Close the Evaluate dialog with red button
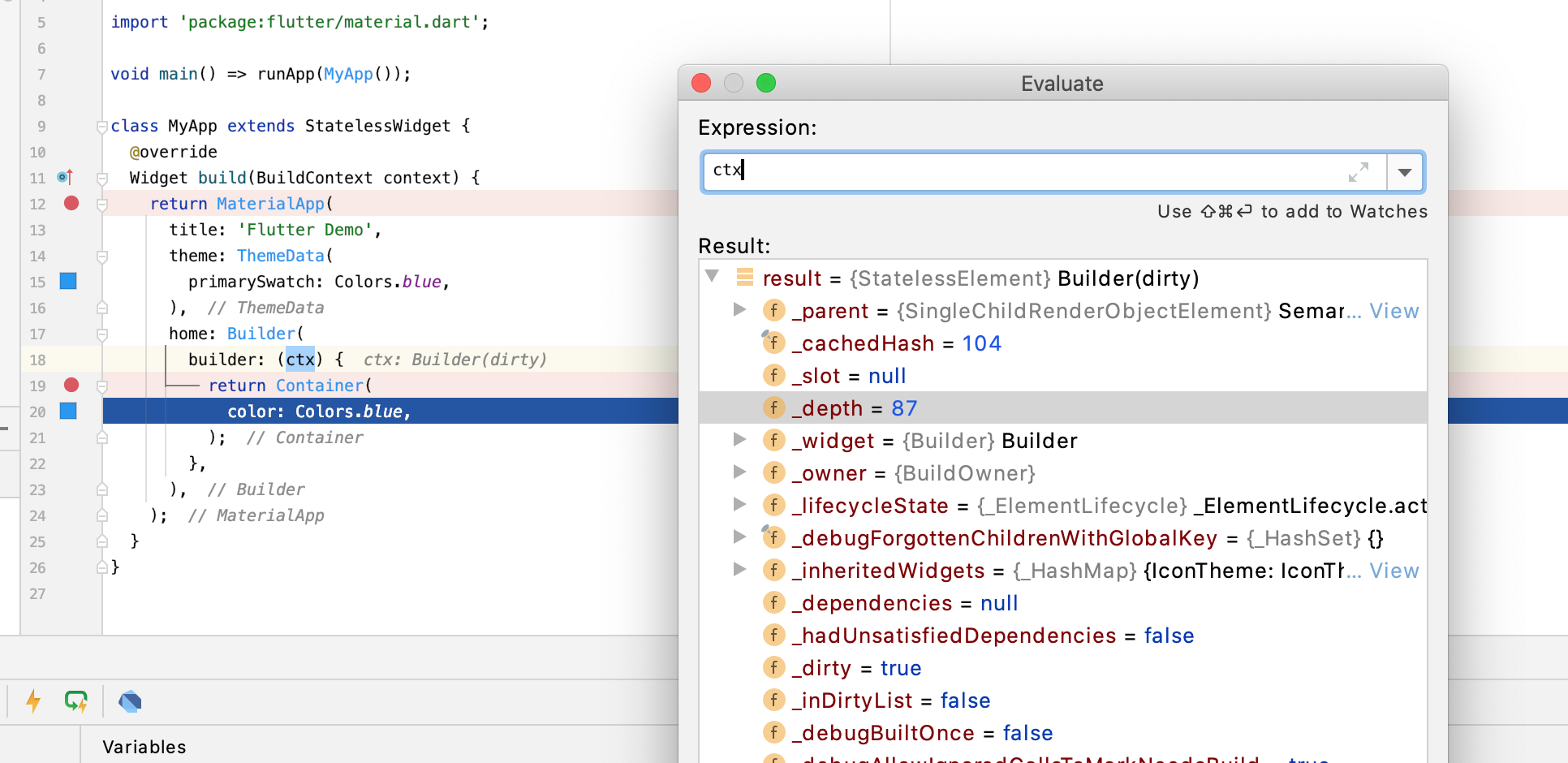The image size is (1568, 763). point(701,83)
